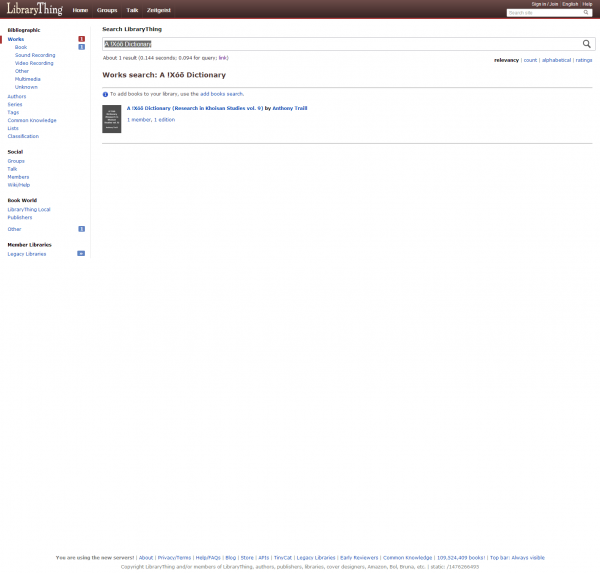
Task: Focus the Search site field
Action: click(x=545, y=13)
